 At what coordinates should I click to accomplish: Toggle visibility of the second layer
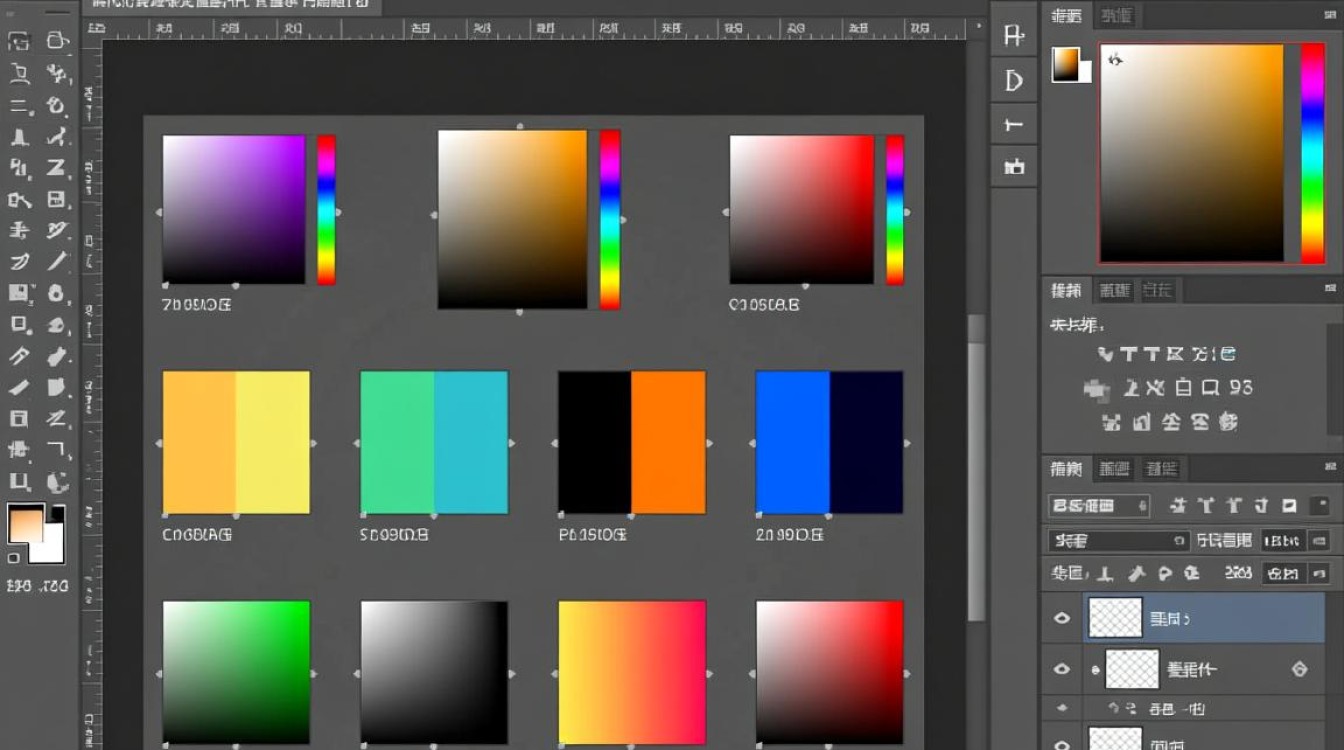[x=1063, y=669]
